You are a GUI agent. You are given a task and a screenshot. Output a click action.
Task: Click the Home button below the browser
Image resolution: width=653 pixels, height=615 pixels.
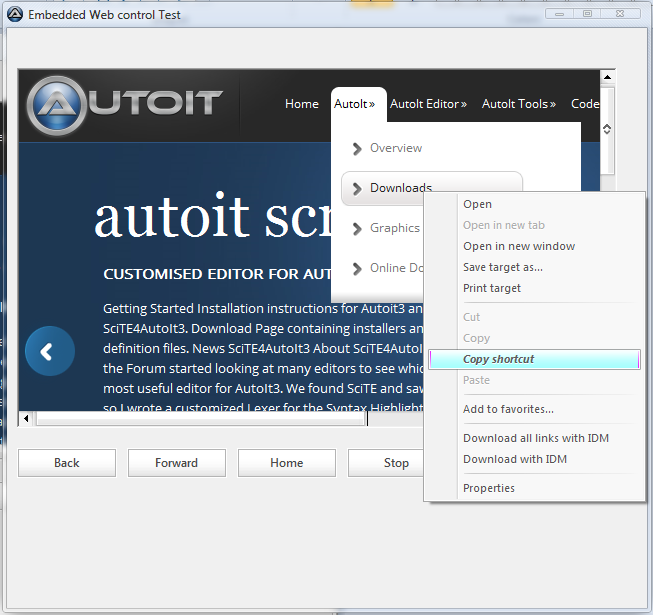tap(287, 463)
